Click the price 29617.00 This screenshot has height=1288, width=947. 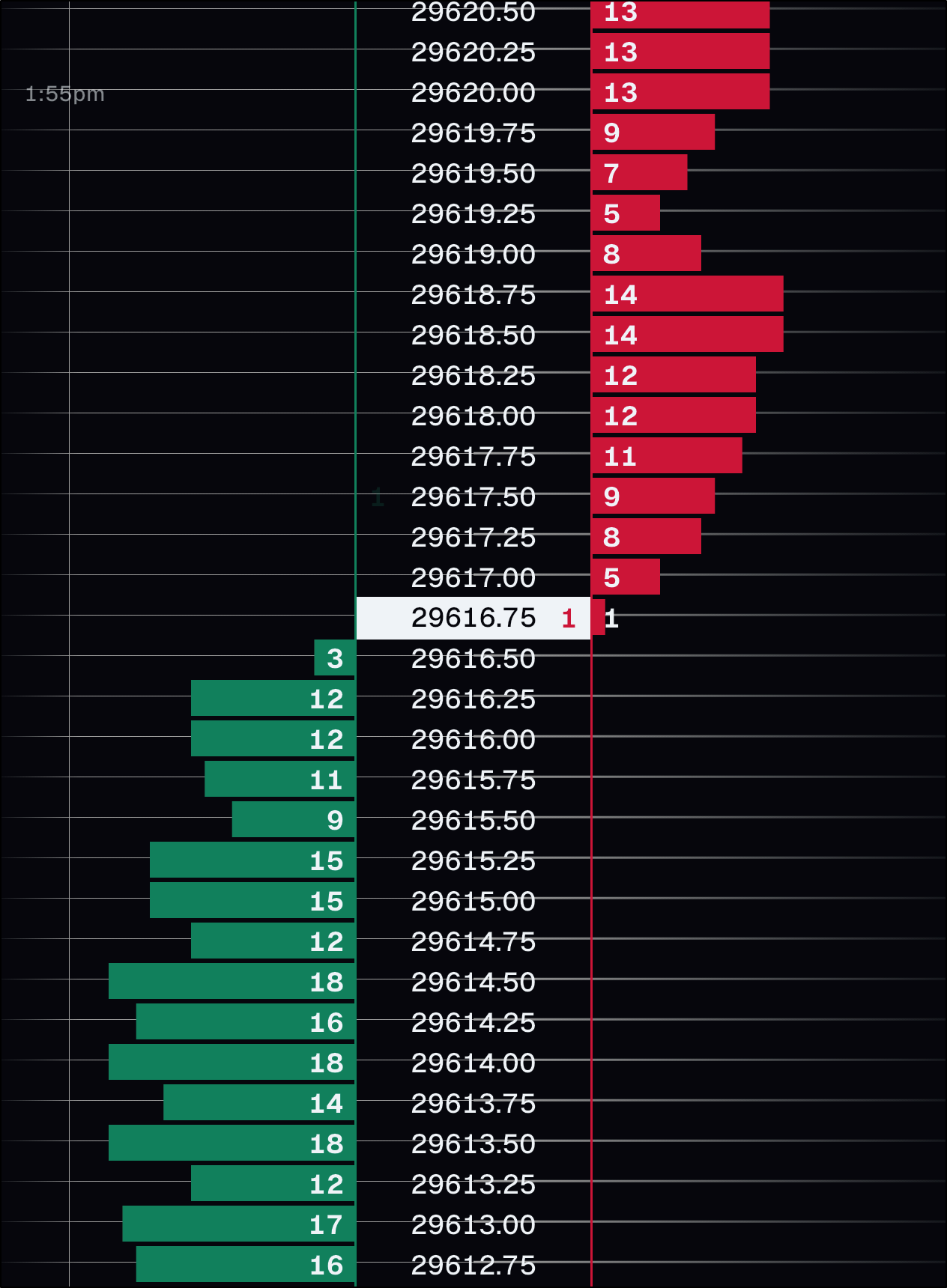click(x=473, y=577)
